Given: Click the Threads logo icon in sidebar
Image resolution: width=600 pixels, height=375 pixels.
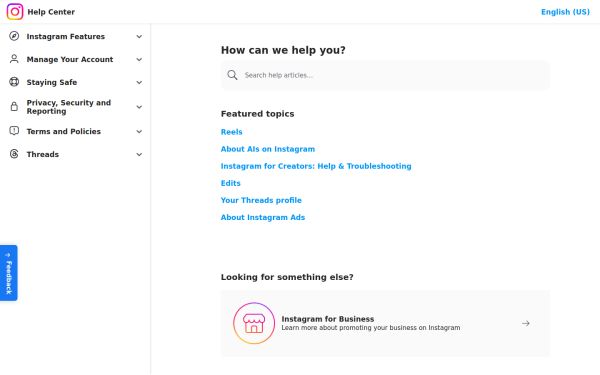Looking at the screenshot, I should point(14,154).
